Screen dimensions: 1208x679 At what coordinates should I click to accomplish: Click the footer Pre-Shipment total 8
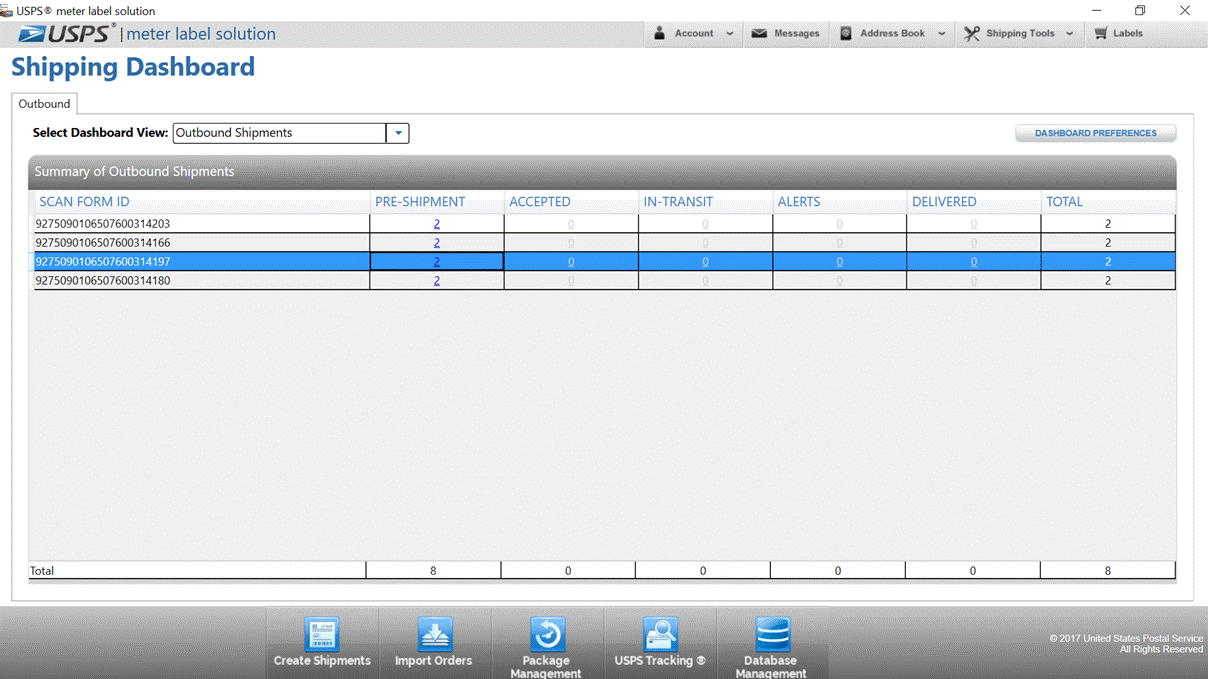pyautogui.click(x=433, y=571)
